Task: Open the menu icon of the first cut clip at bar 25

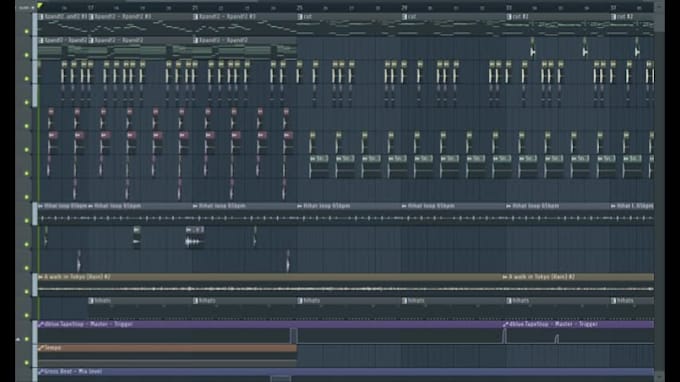Action: (300, 16)
